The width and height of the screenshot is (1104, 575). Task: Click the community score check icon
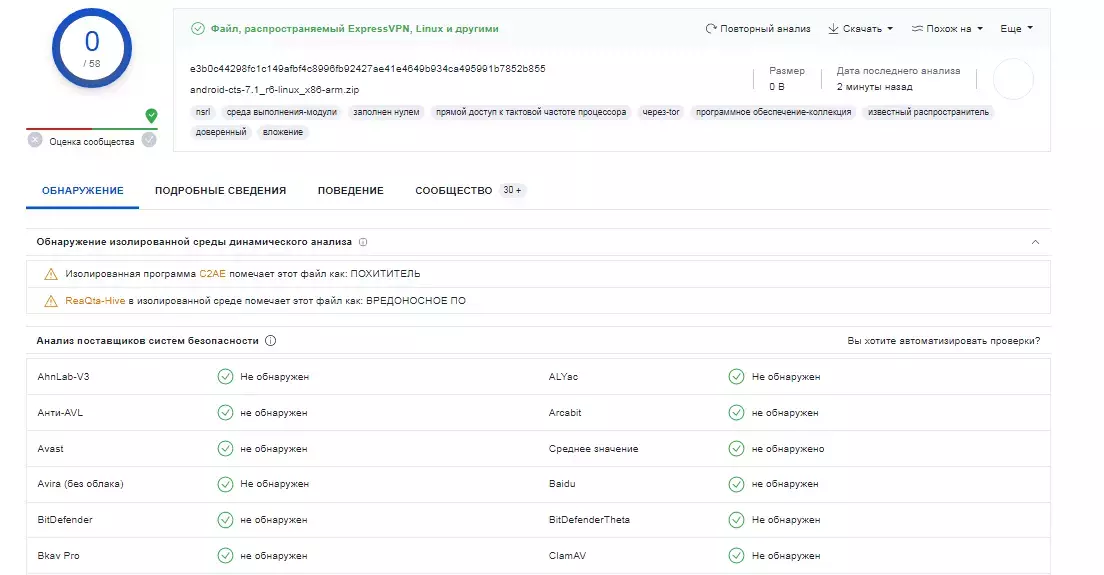(x=149, y=140)
